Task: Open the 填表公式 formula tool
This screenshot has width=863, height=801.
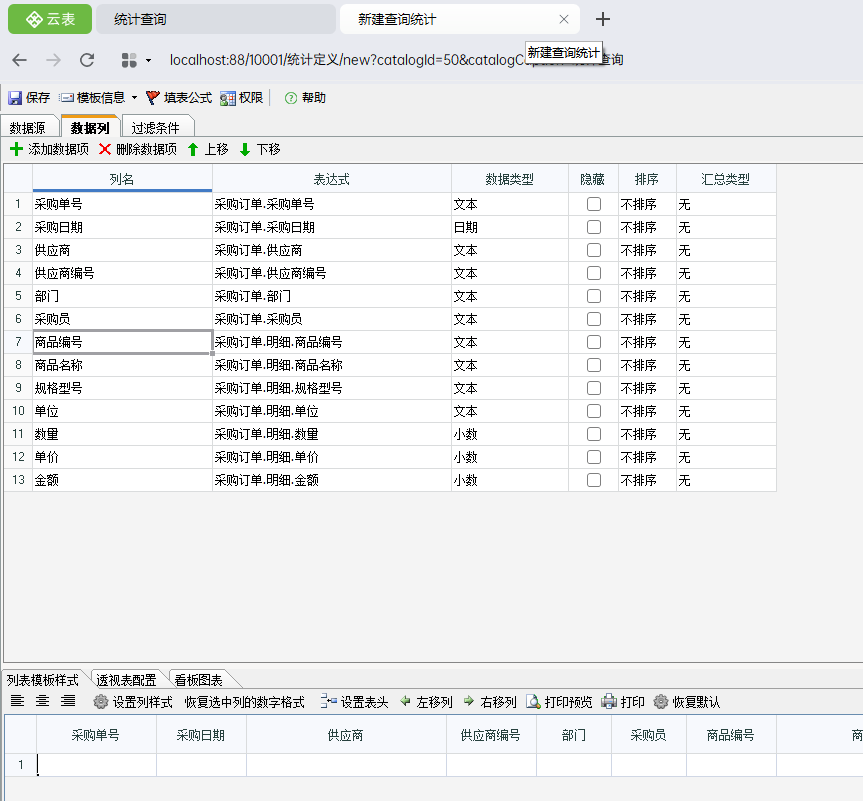Action: point(179,98)
